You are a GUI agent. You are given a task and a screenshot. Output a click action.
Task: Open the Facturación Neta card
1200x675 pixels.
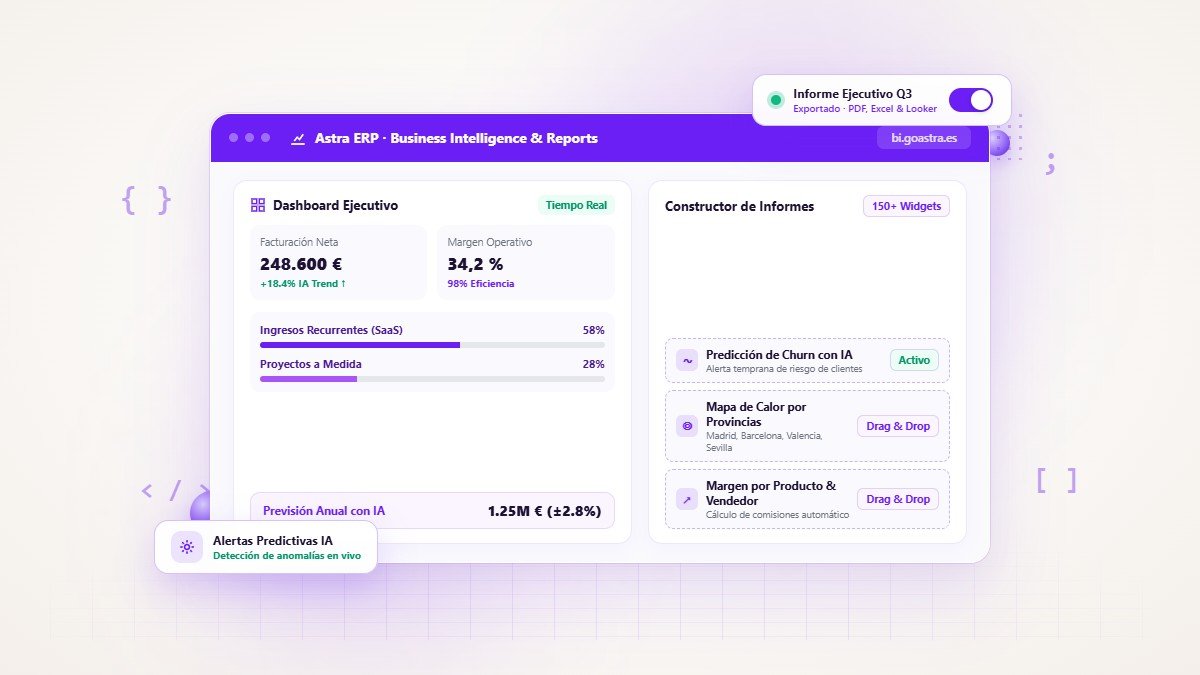click(x=338, y=262)
